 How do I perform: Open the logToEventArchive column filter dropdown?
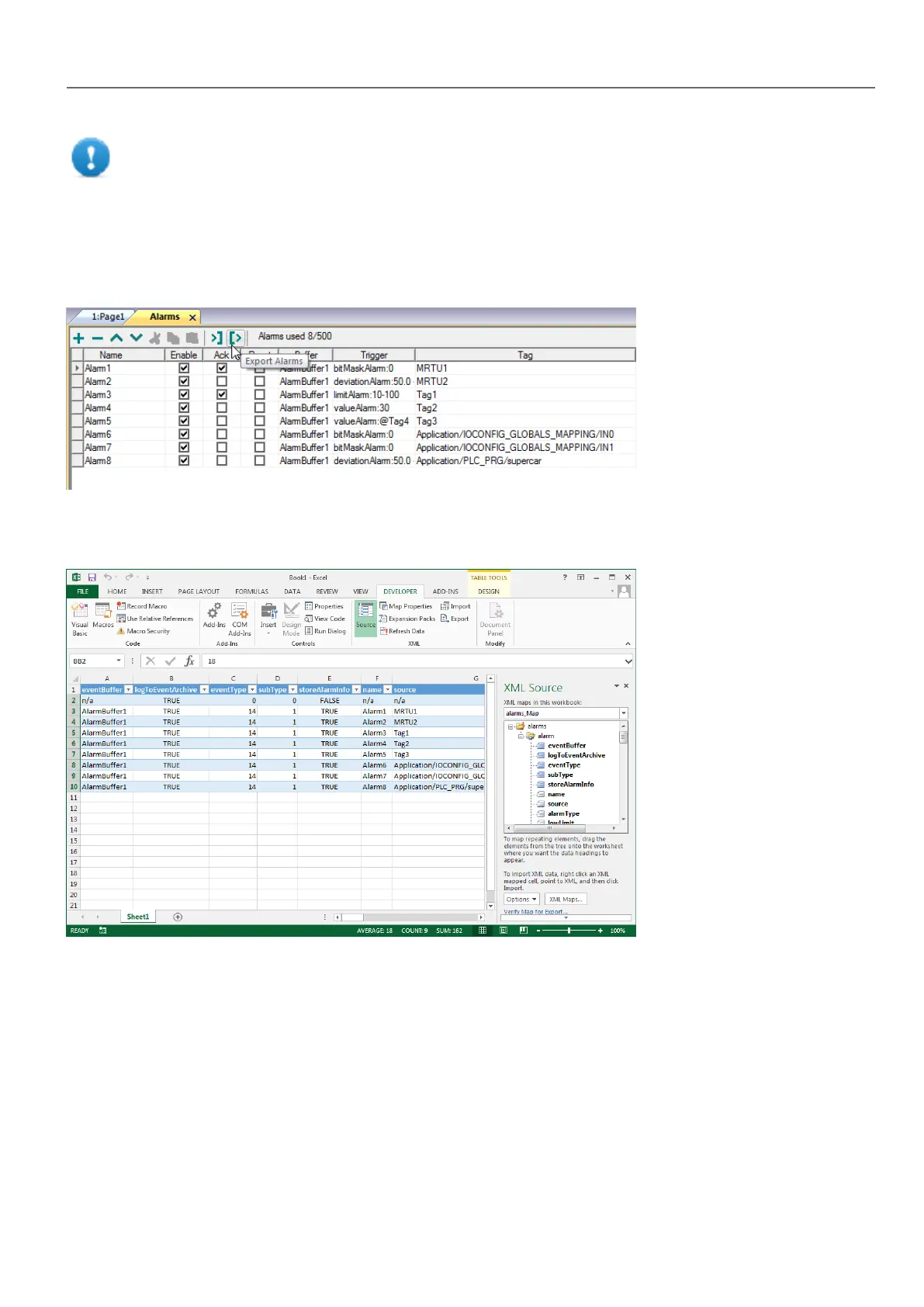(204, 689)
